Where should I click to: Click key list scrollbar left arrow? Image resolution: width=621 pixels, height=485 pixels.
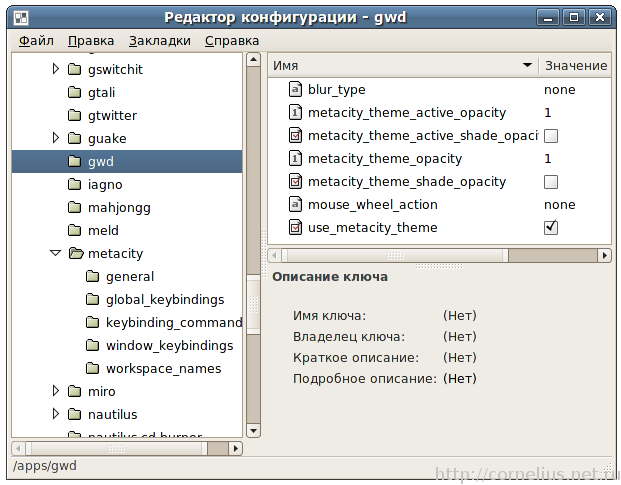pyautogui.click(x=274, y=255)
